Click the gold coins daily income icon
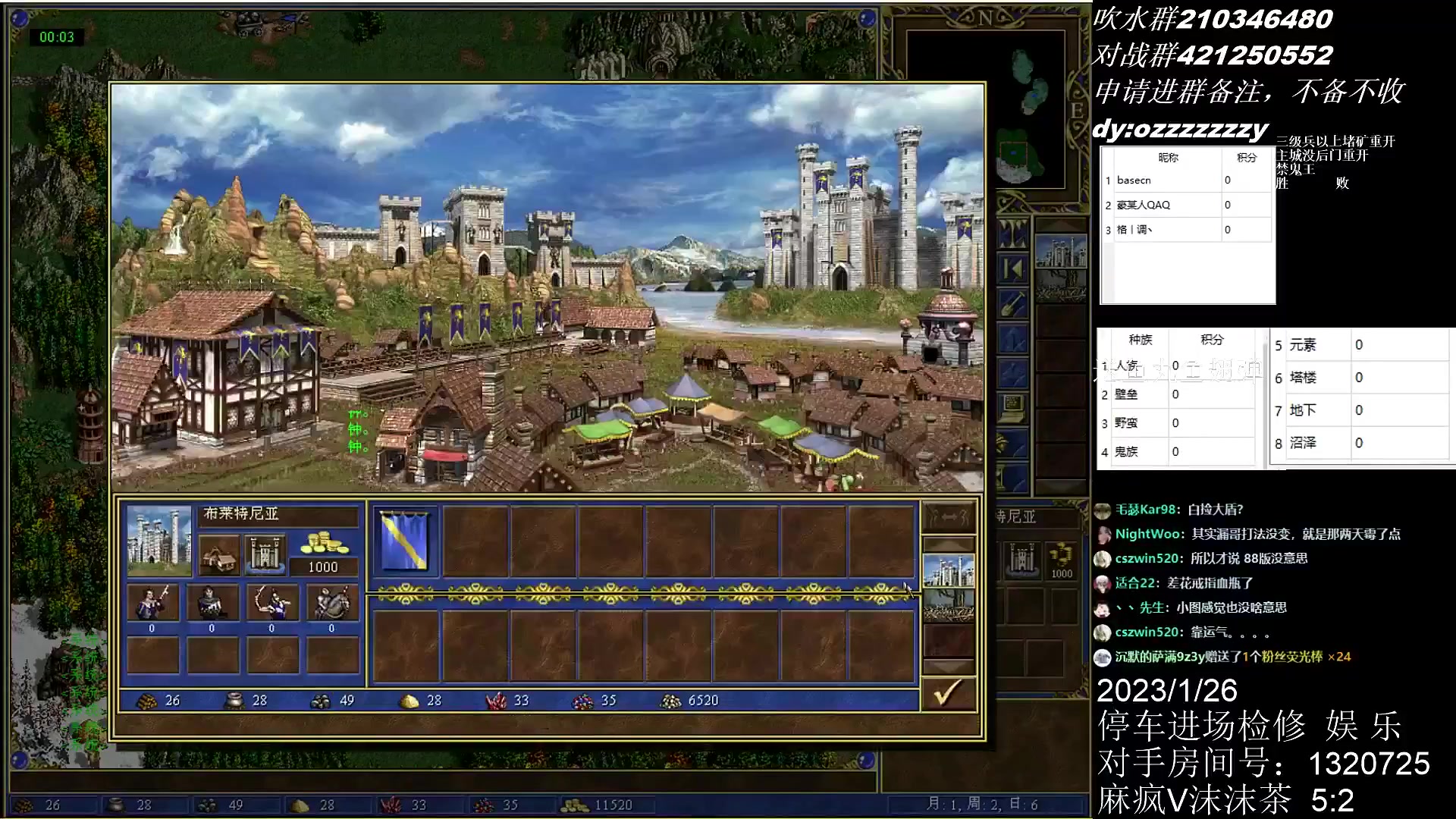Screen dimensions: 1456x819 click(x=324, y=544)
